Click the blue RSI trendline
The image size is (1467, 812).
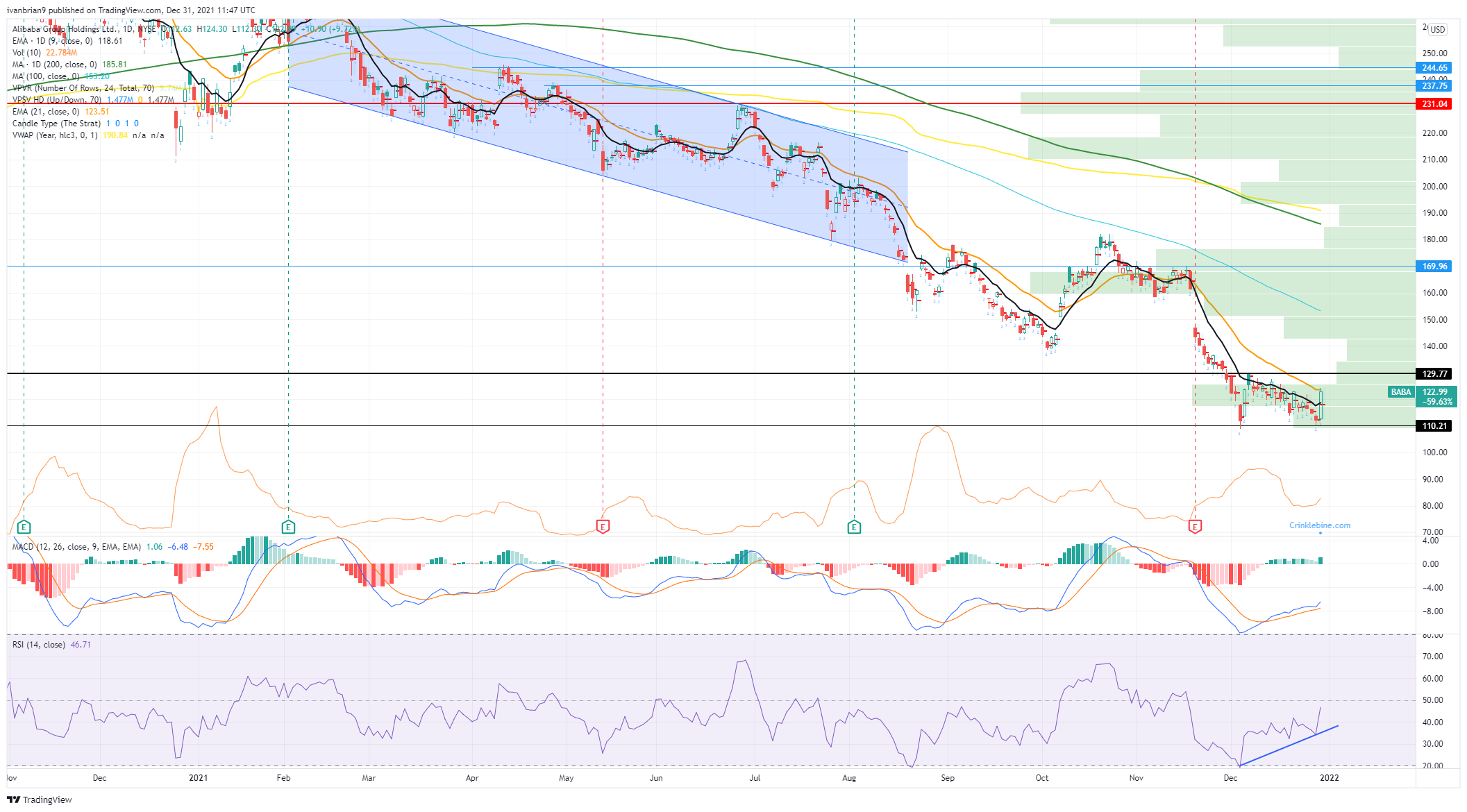tap(1289, 746)
